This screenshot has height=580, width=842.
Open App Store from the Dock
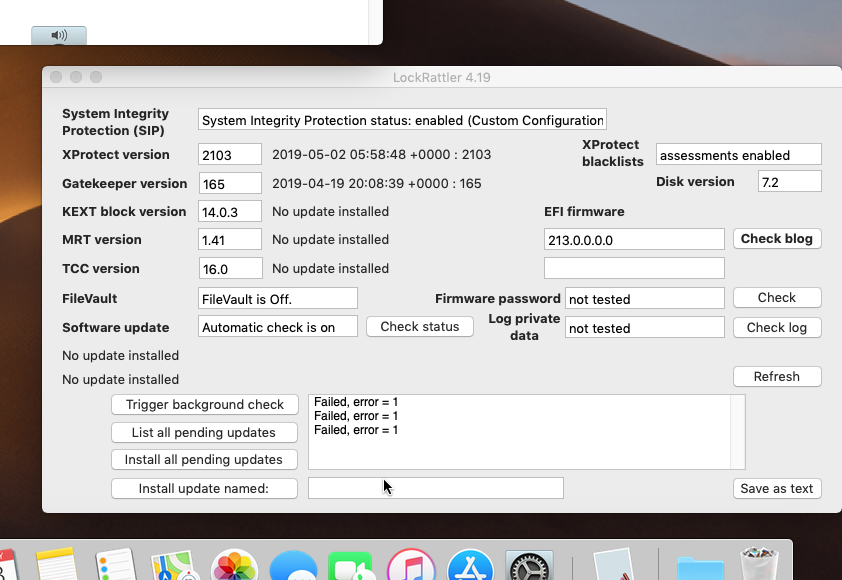coord(470,566)
